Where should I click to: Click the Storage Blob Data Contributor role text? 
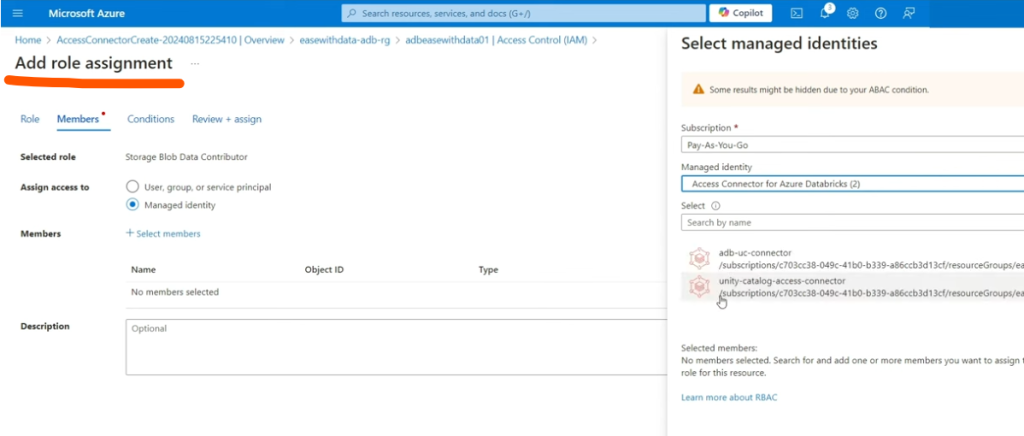pos(186,157)
